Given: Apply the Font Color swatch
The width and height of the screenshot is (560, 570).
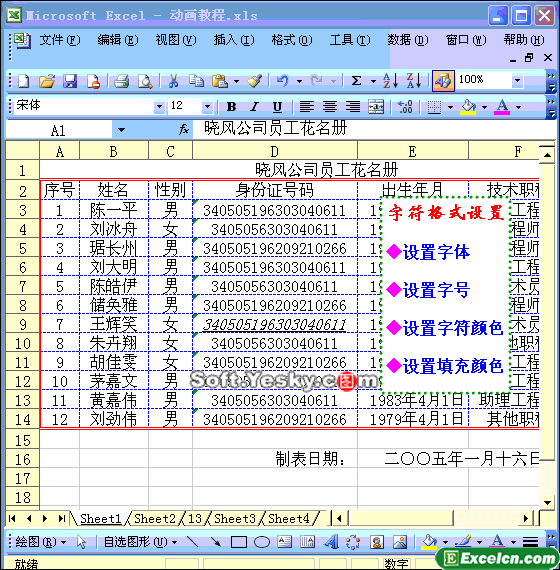Looking at the screenshot, I should (503, 107).
